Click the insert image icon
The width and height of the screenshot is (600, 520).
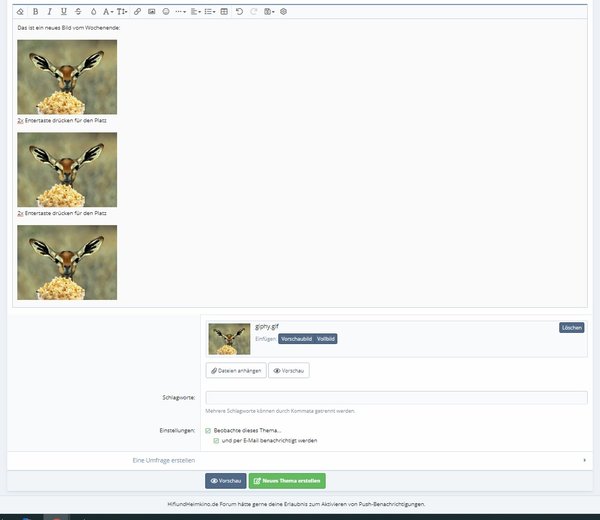tap(151, 11)
